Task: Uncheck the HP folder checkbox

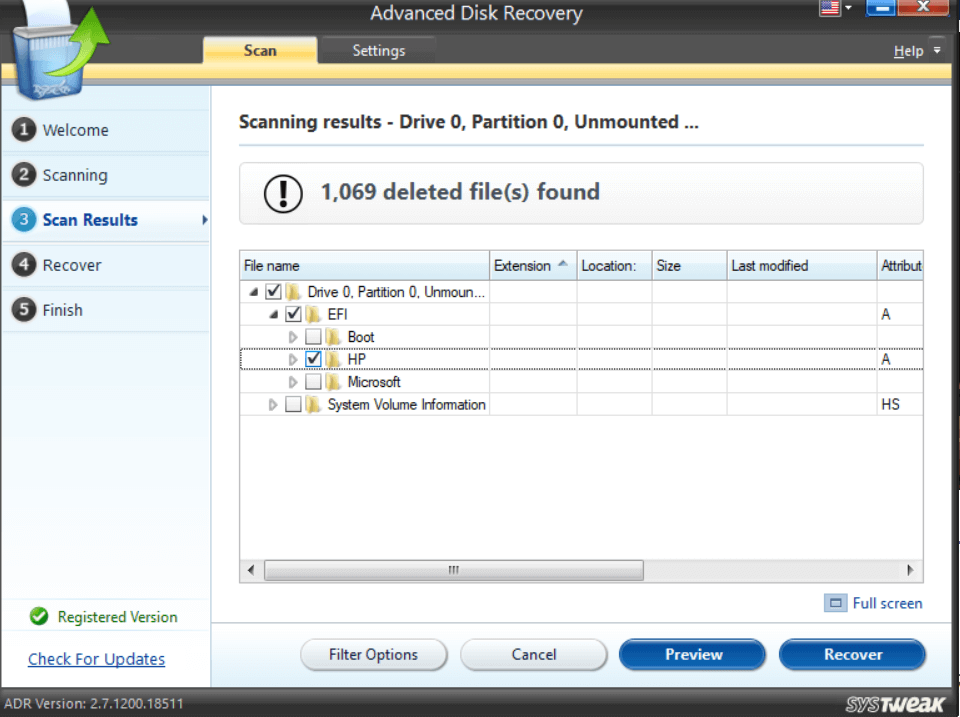Action: [x=313, y=359]
